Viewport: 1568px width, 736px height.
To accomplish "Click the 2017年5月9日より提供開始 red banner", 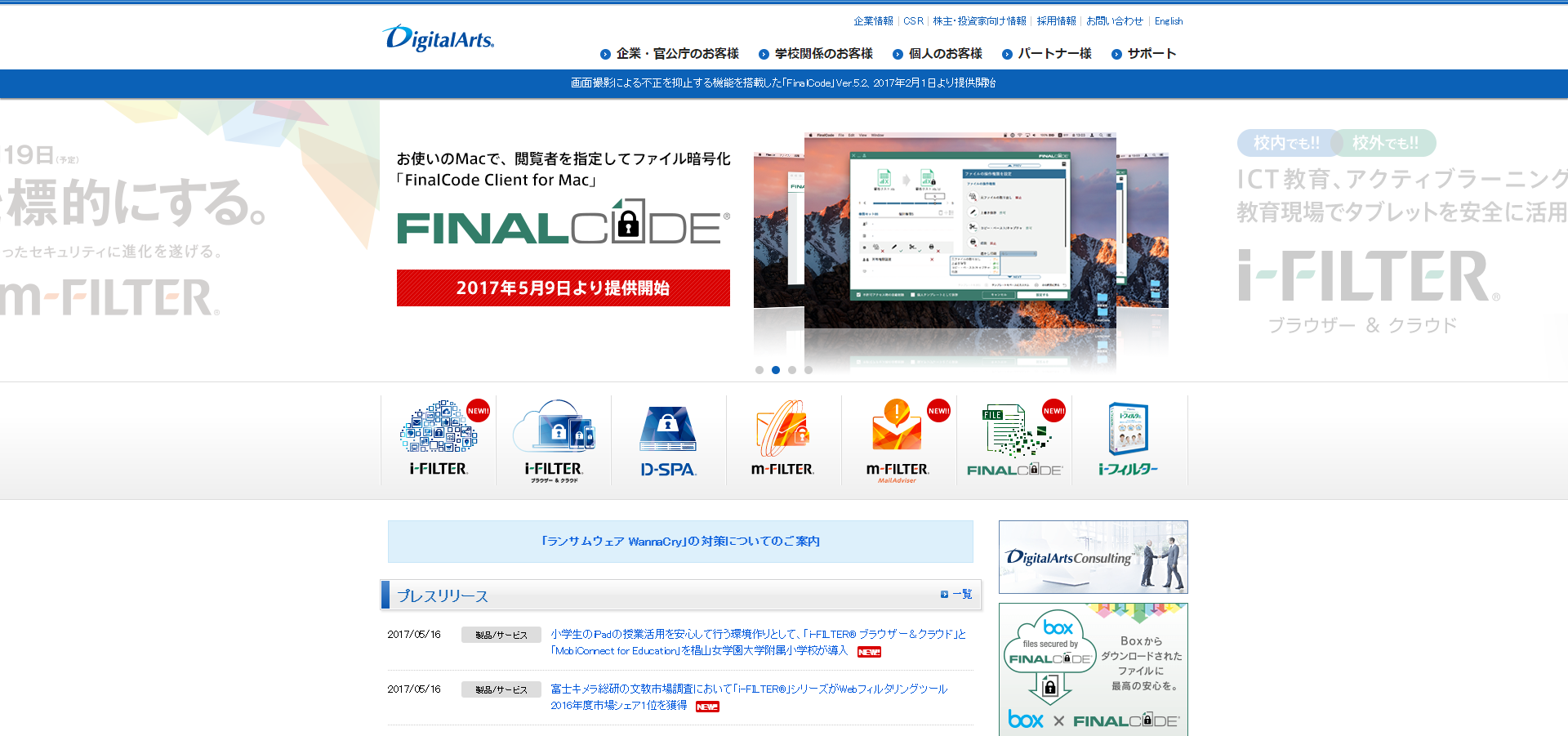I will [x=563, y=288].
